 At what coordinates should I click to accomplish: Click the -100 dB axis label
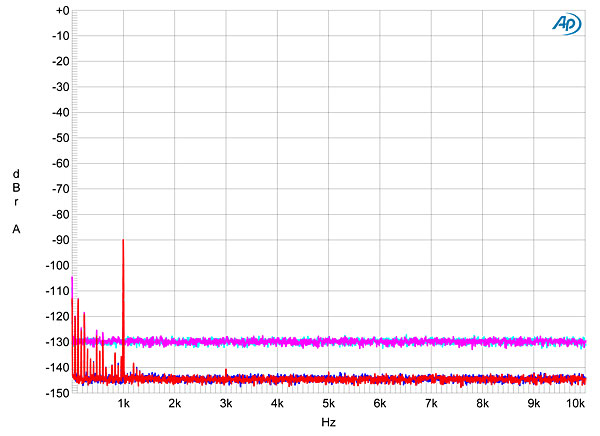pos(57,266)
